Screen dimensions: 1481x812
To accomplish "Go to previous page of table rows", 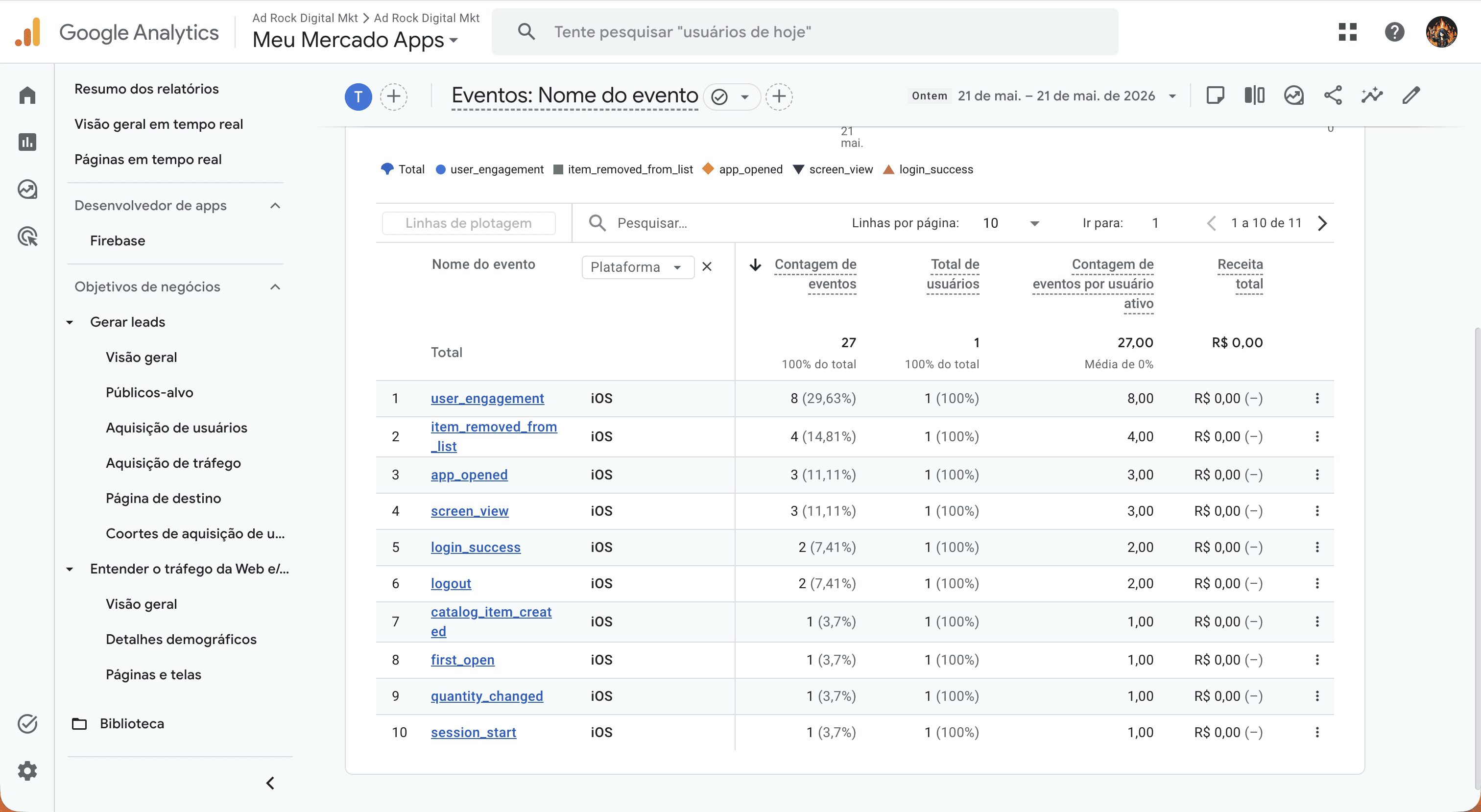I will pos(1211,223).
